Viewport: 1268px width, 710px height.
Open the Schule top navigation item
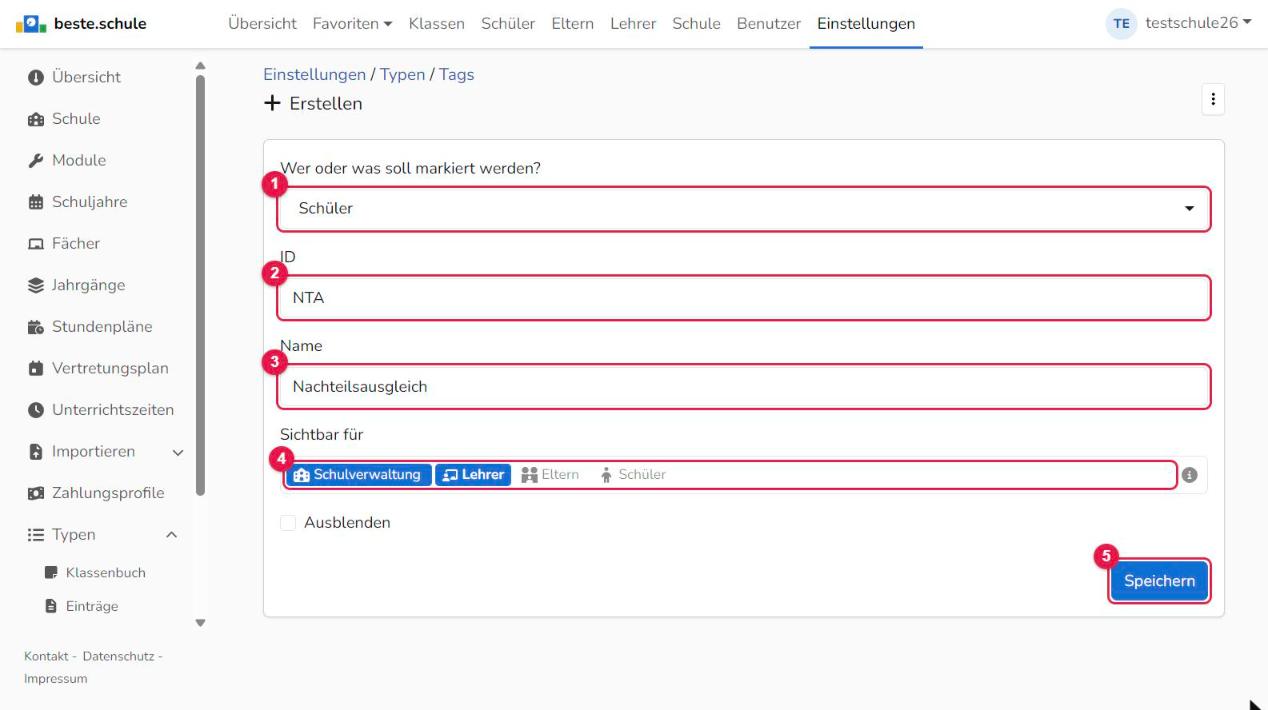point(696,23)
